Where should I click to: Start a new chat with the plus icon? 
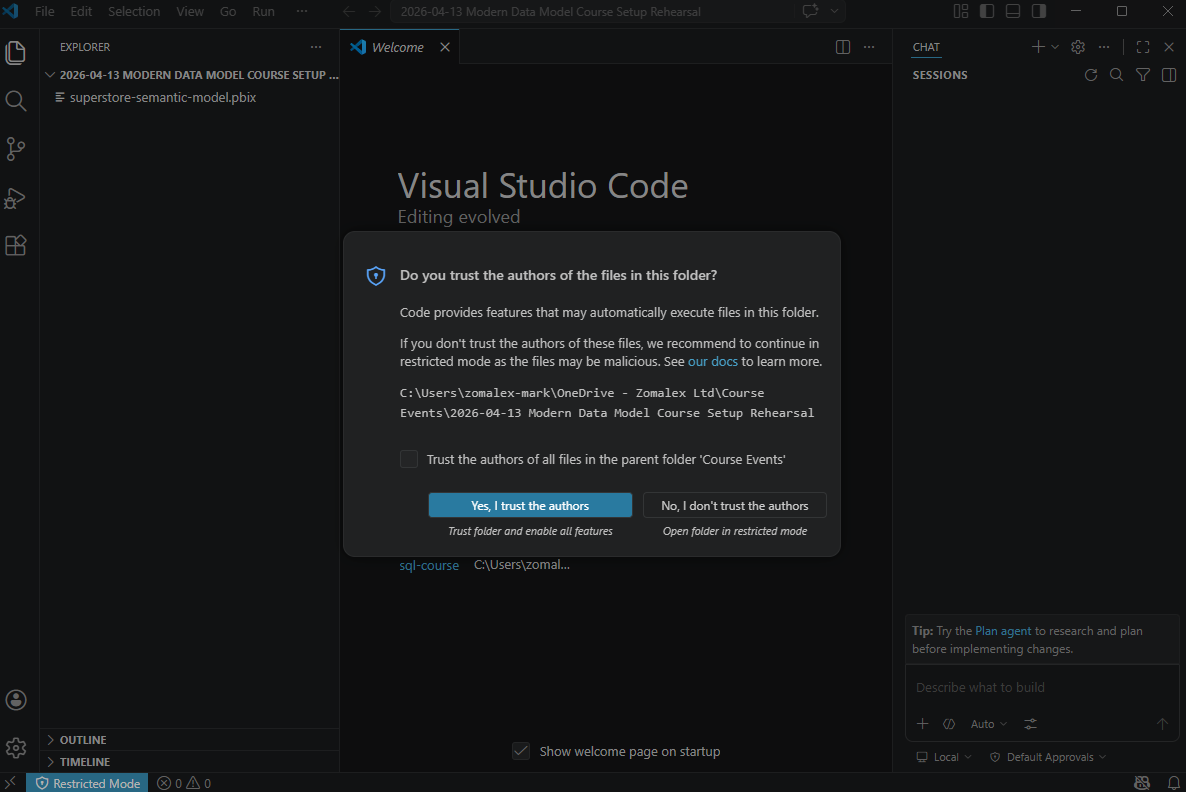[x=1037, y=46]
